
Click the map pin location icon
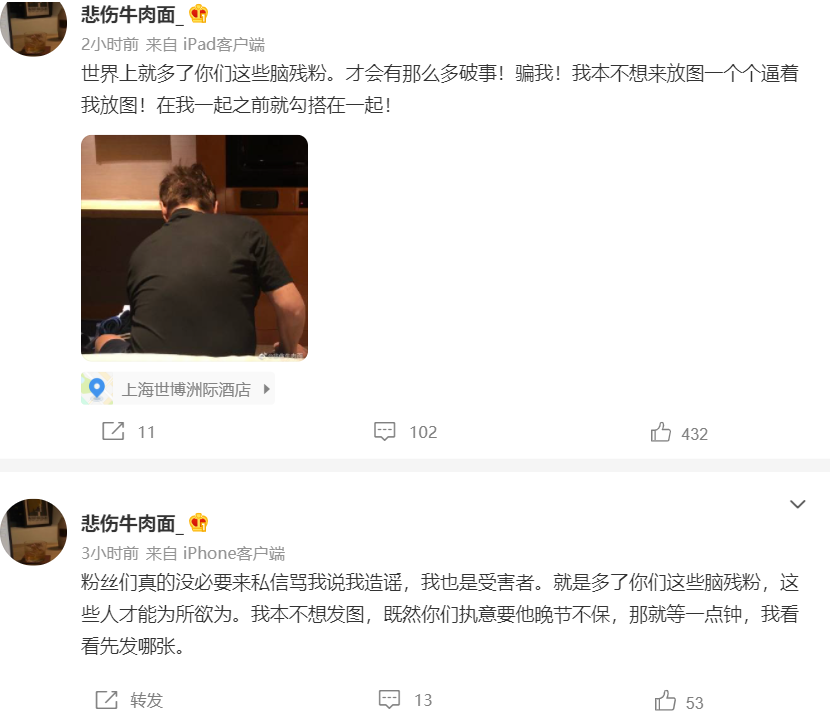[97, 389]
